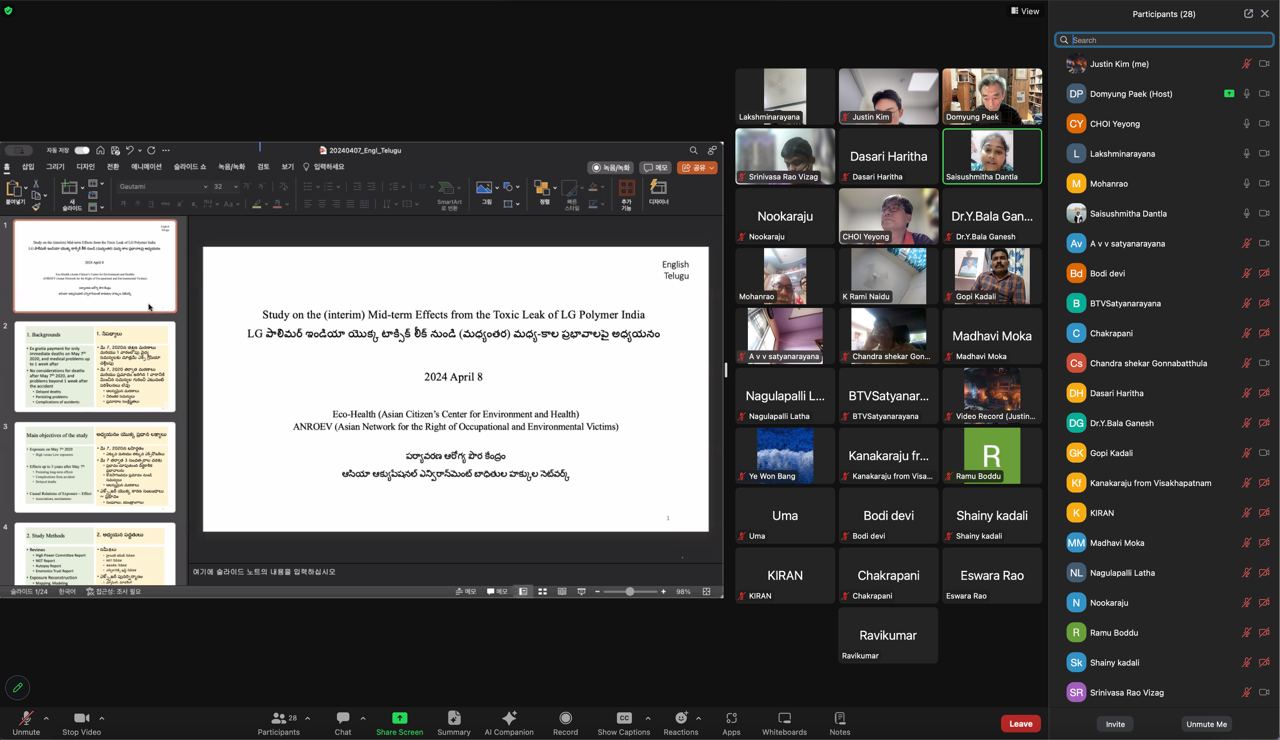Redo action in PowerPoint

[151, 150]
